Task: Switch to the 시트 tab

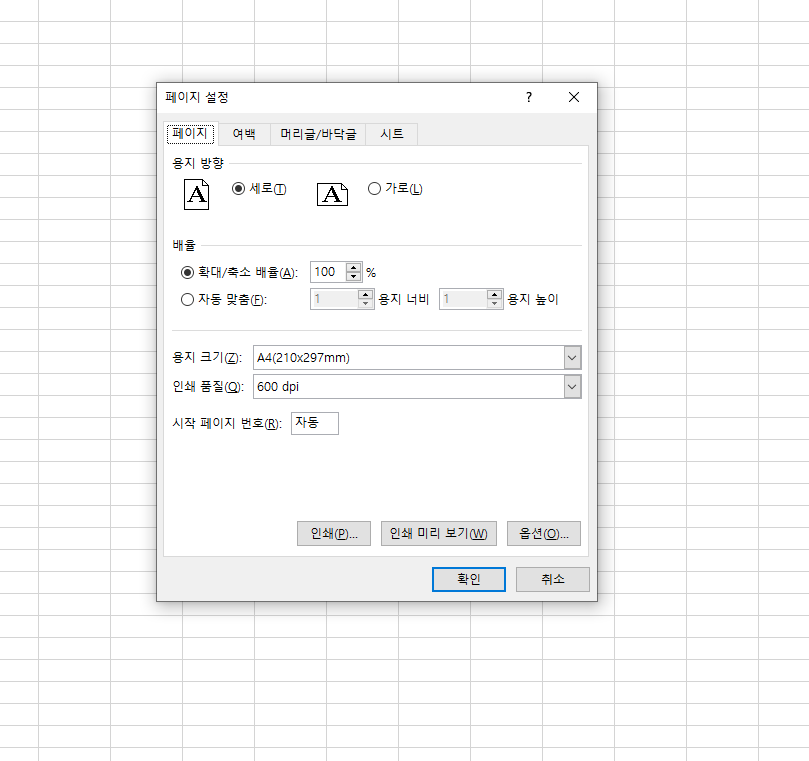Action: click(x=392, y=134)
